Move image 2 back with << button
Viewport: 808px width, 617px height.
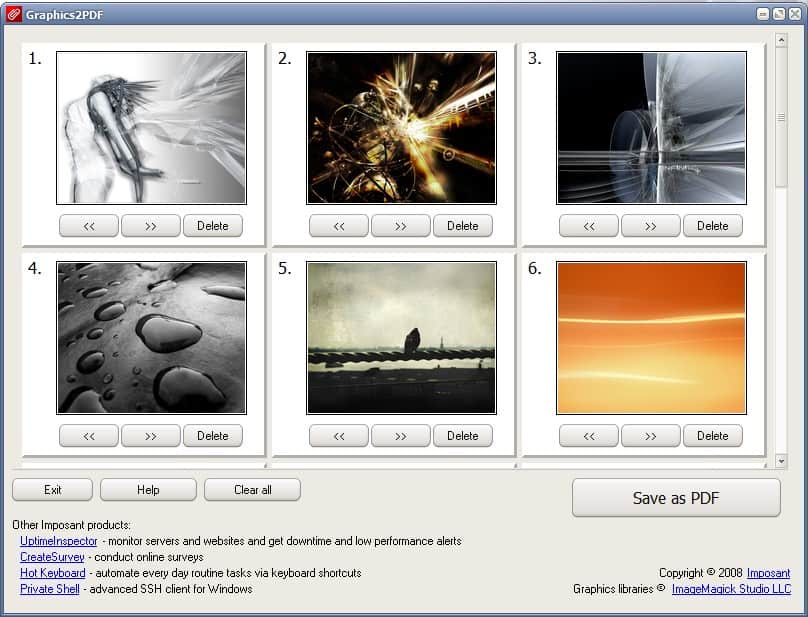click(339, 226)
